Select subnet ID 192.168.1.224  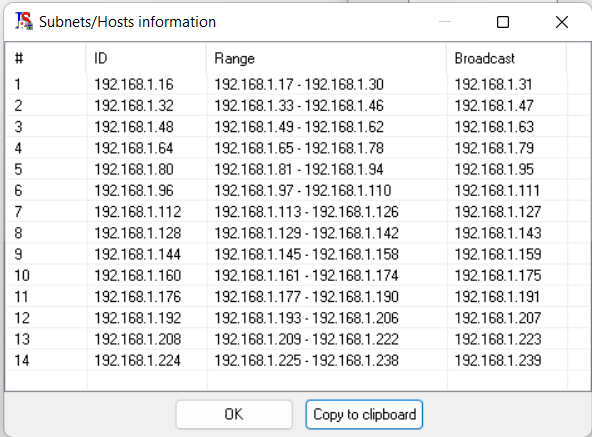[x=138, y=360]
